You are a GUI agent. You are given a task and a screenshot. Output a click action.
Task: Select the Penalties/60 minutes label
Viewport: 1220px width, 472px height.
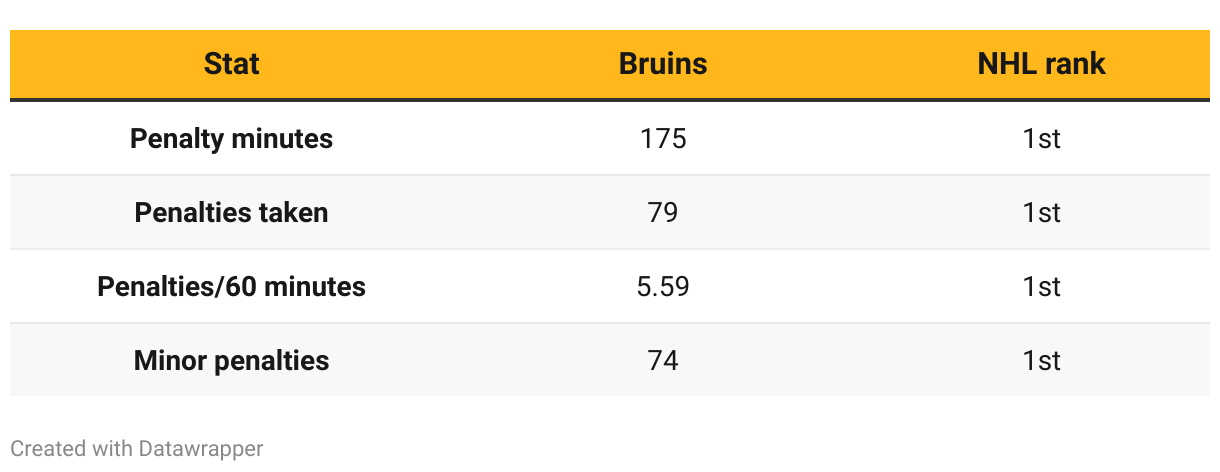[231, 287]
